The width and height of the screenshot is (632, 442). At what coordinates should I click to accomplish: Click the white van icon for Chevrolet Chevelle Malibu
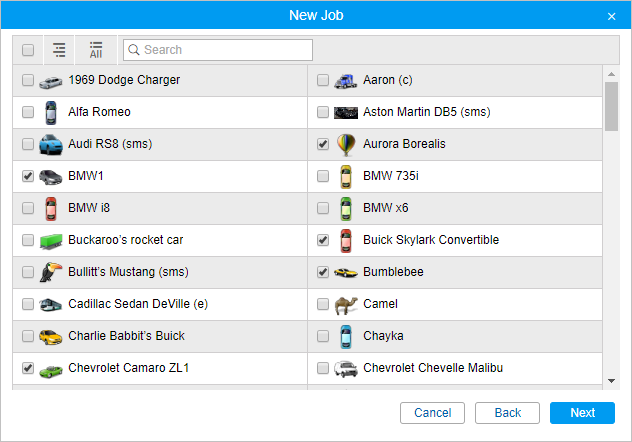coord(346,368)
